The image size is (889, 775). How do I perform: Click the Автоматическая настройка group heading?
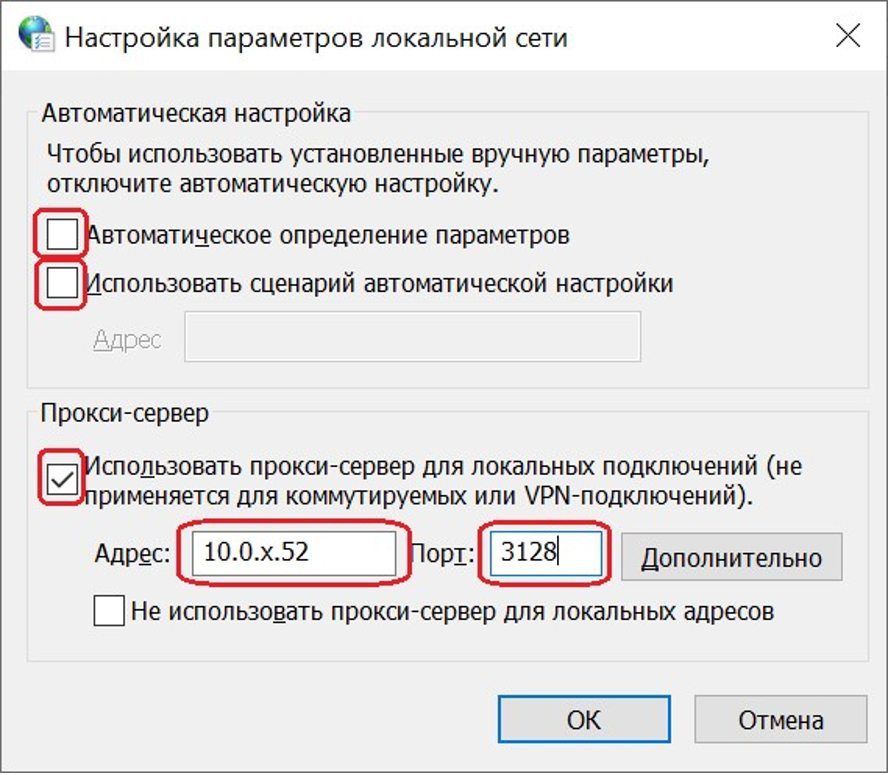click(196, 113)
